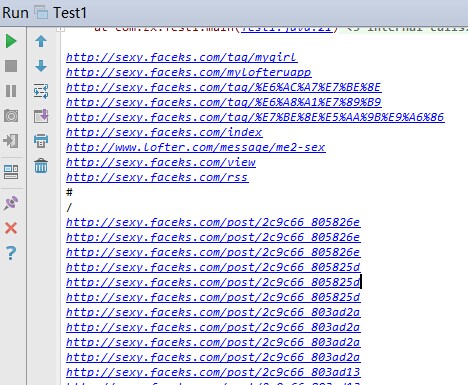
Task: Toggle soft wraps in console
Action: 41,91
